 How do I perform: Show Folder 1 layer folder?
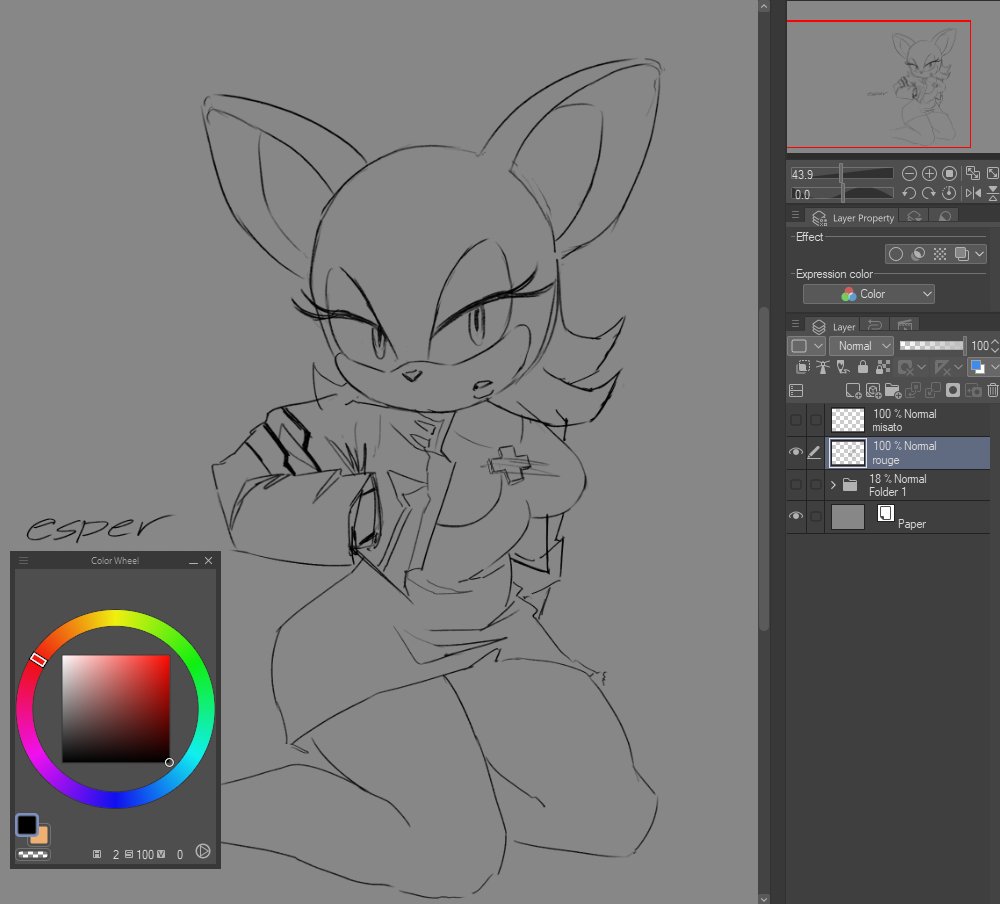click(x=796, y=485)
